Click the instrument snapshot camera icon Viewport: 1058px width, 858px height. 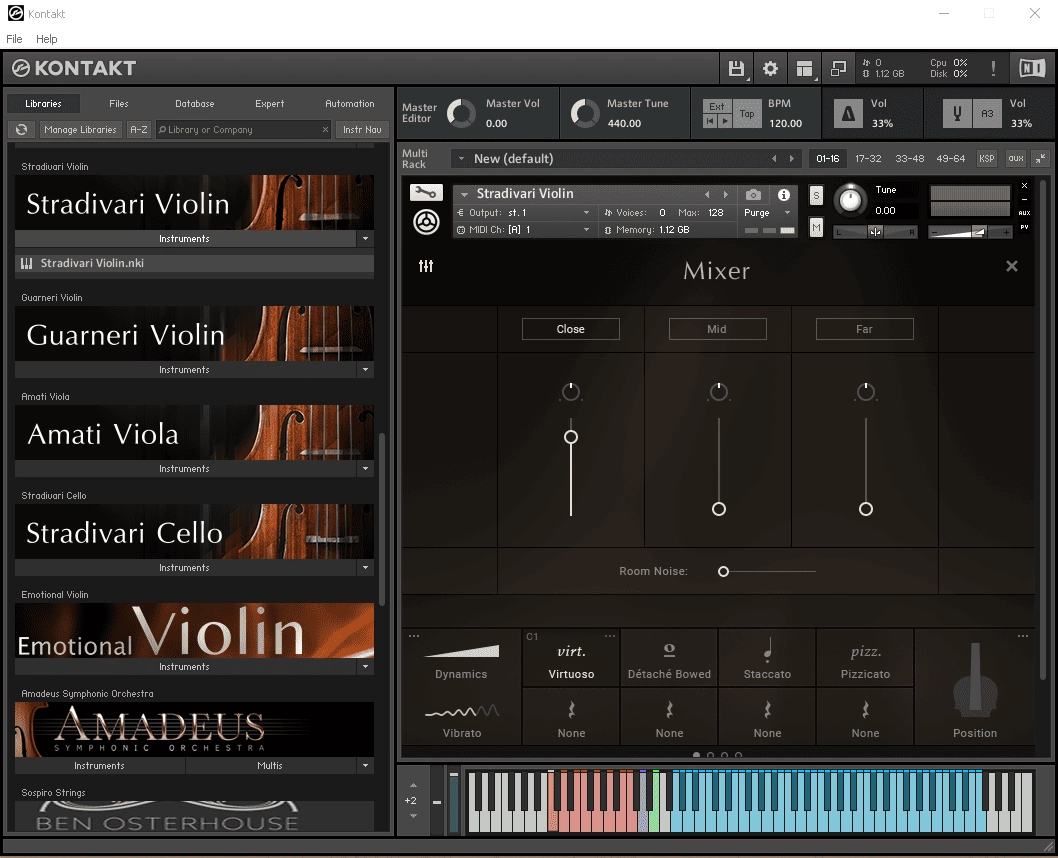tap(753, 194)
